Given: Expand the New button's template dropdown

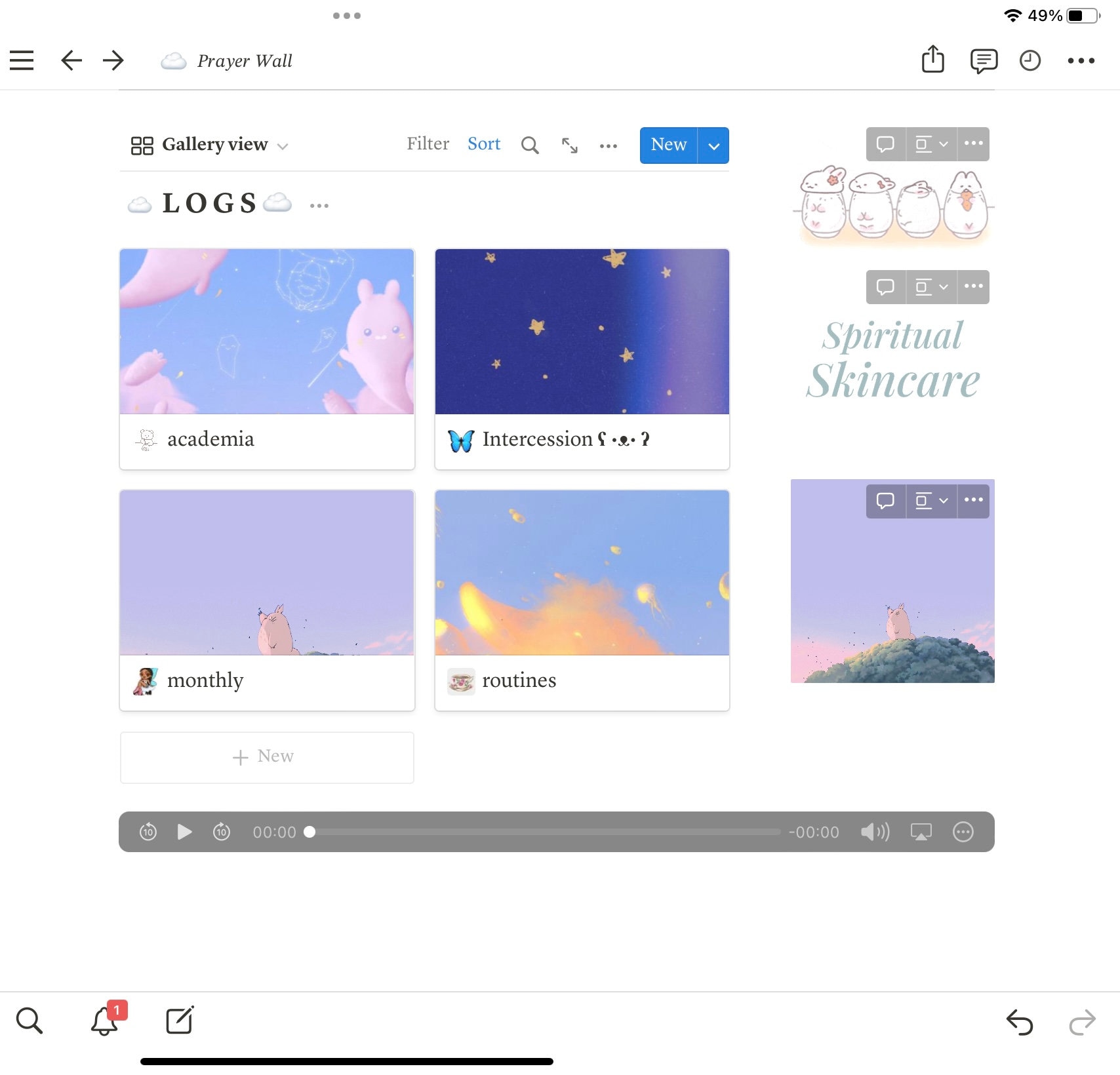Looking at the screenshot, I should tap(713, 145).
